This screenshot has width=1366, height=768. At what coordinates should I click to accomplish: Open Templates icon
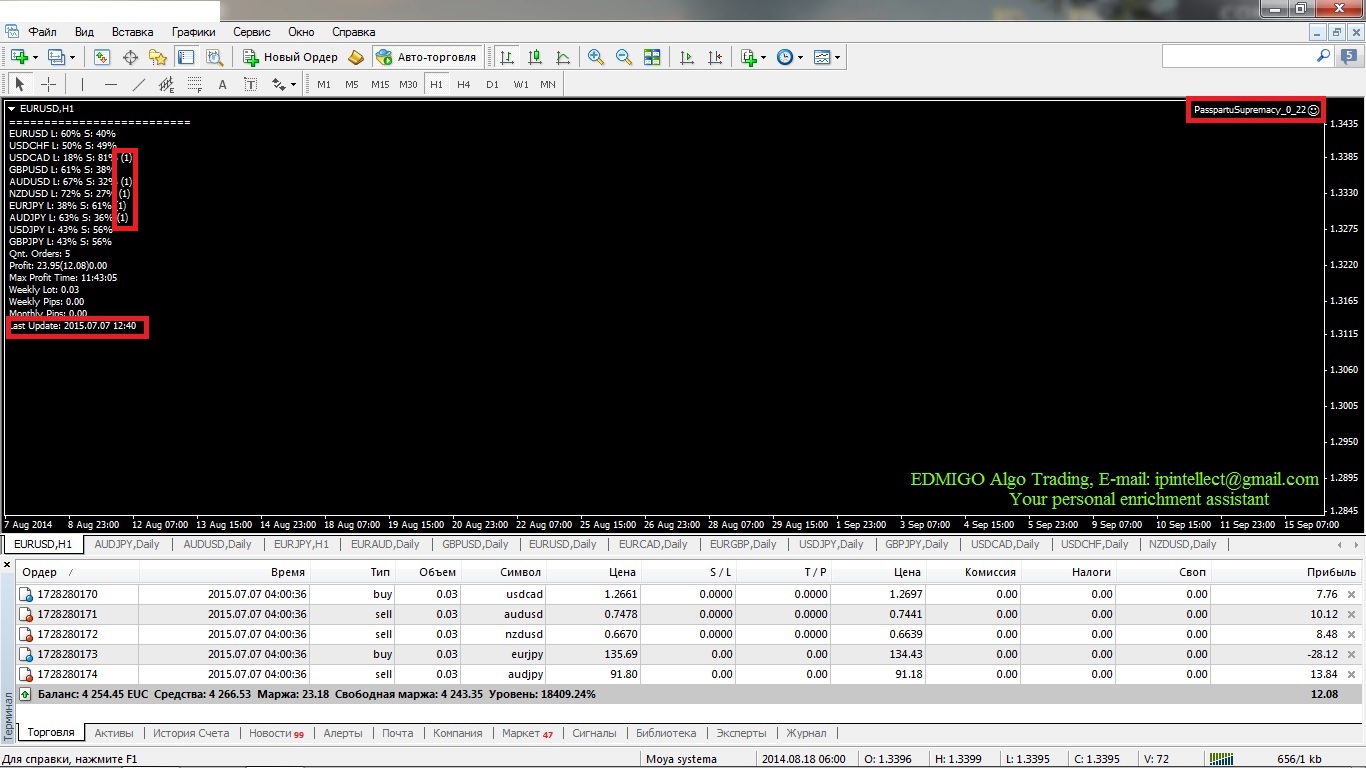click(x=822, y=57)
